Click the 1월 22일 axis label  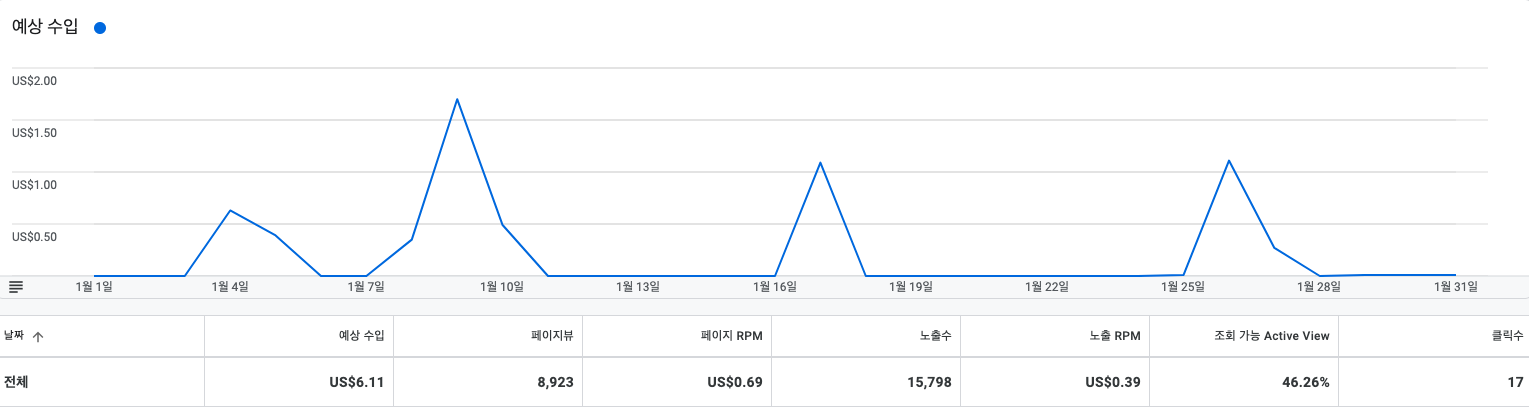pos(1047,287)
